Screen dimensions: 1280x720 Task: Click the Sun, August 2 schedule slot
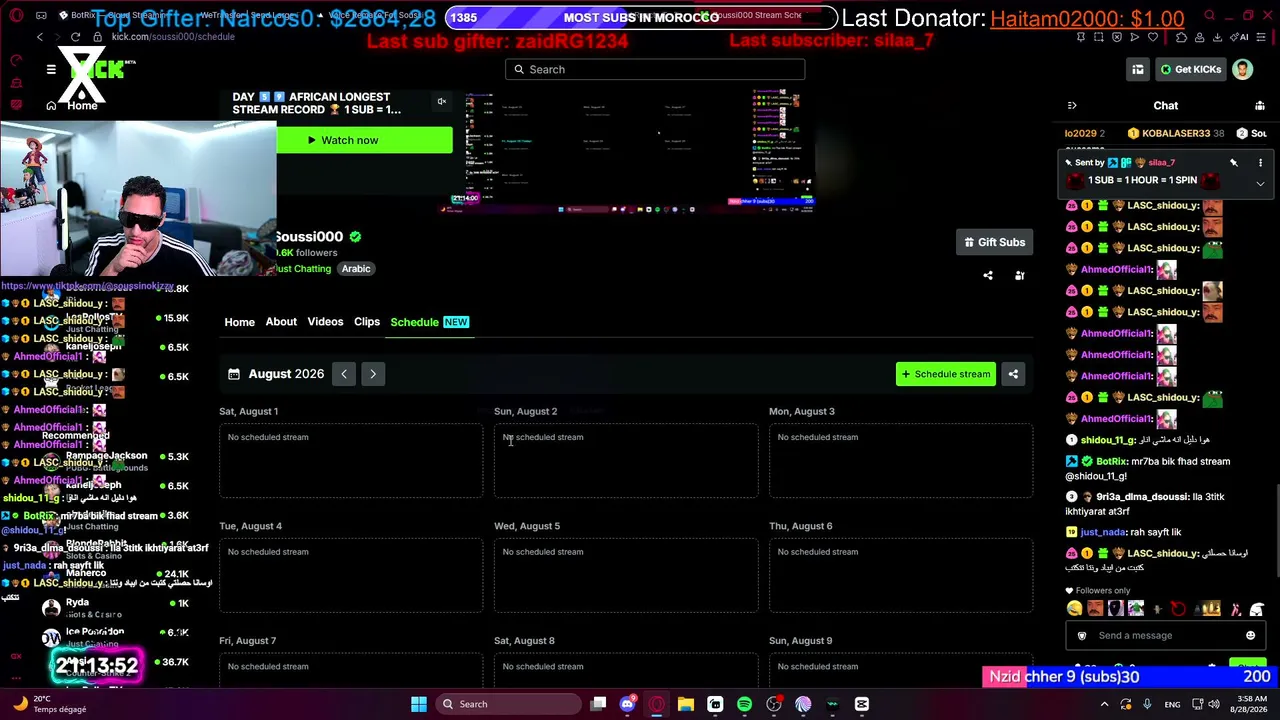click(x=626, y=461)
